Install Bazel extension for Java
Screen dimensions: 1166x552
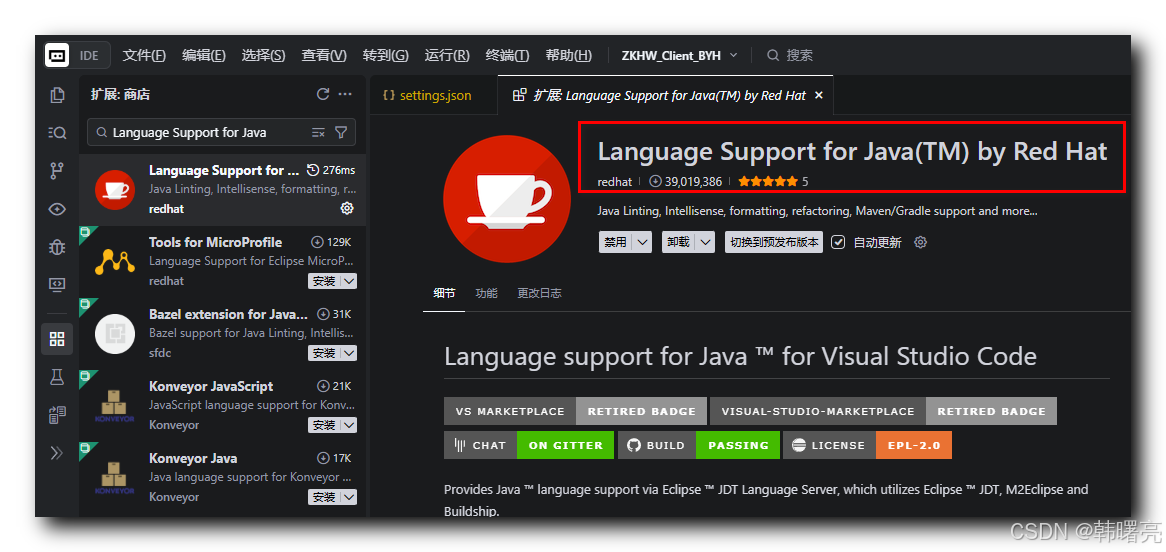(x=324, y=353)
